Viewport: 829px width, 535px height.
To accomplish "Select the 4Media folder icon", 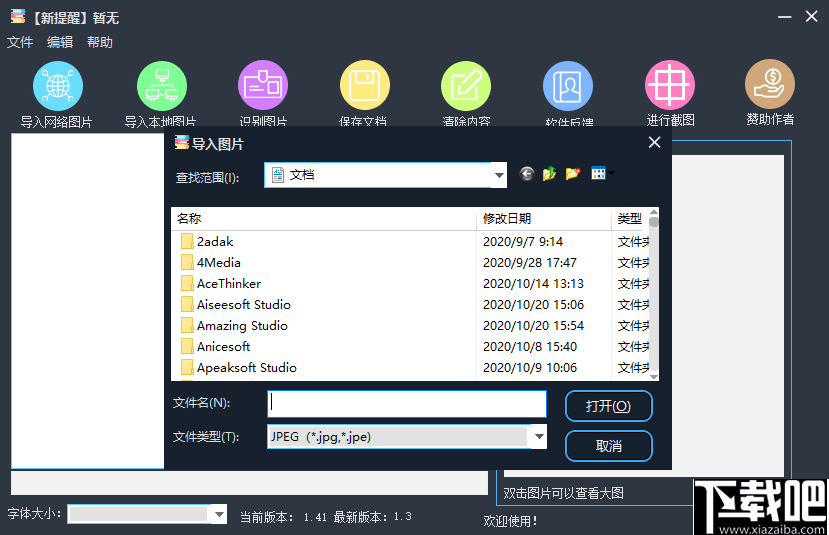I will click(187, 262).
